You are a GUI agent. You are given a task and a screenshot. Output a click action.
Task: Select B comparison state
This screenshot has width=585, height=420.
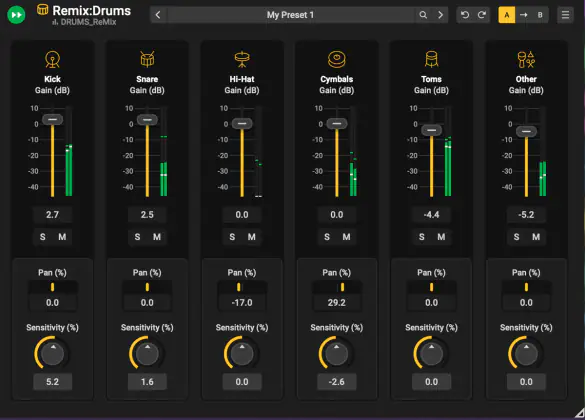[540, 15]
